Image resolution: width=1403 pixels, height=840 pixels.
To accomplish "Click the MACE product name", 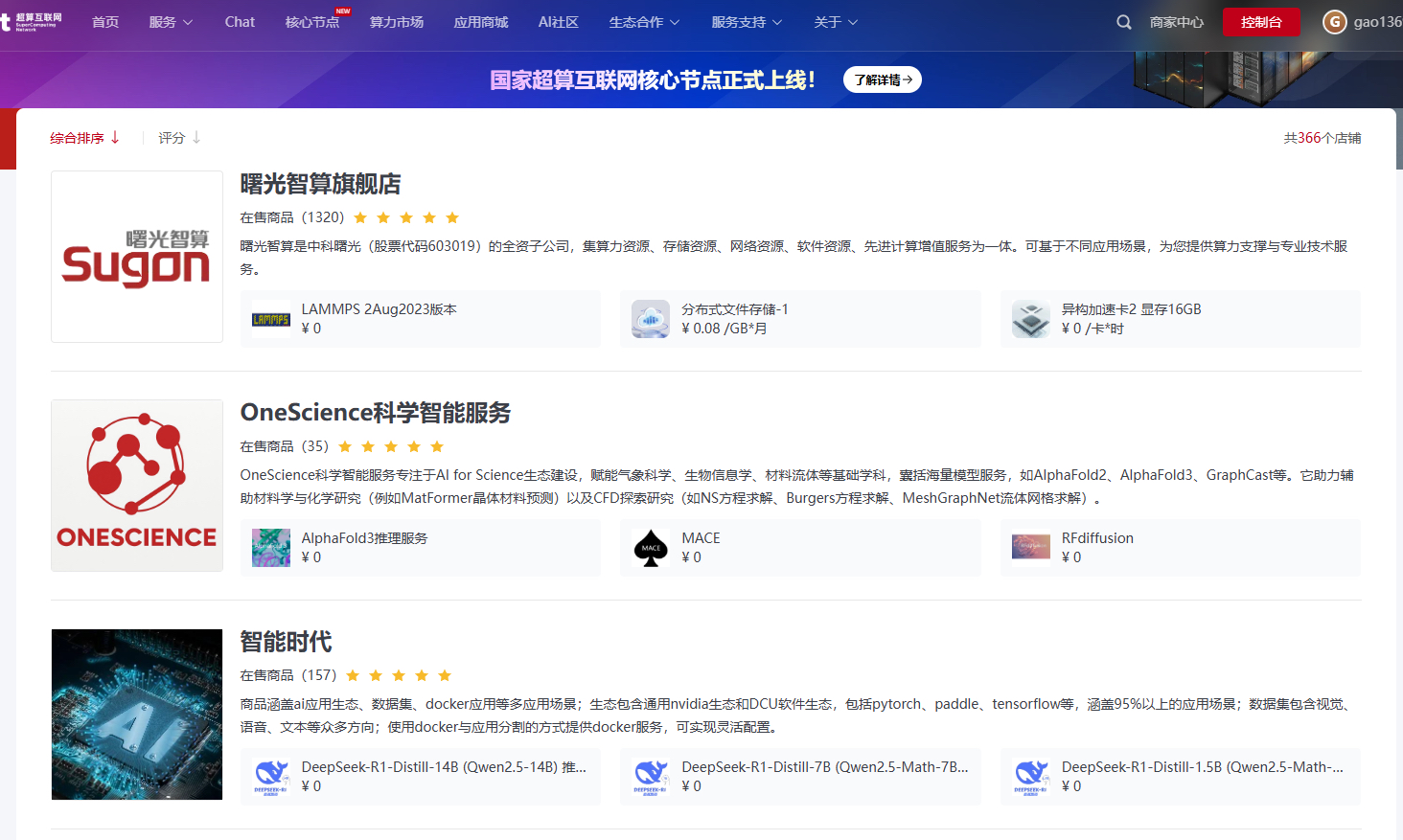I will point(701,538).
